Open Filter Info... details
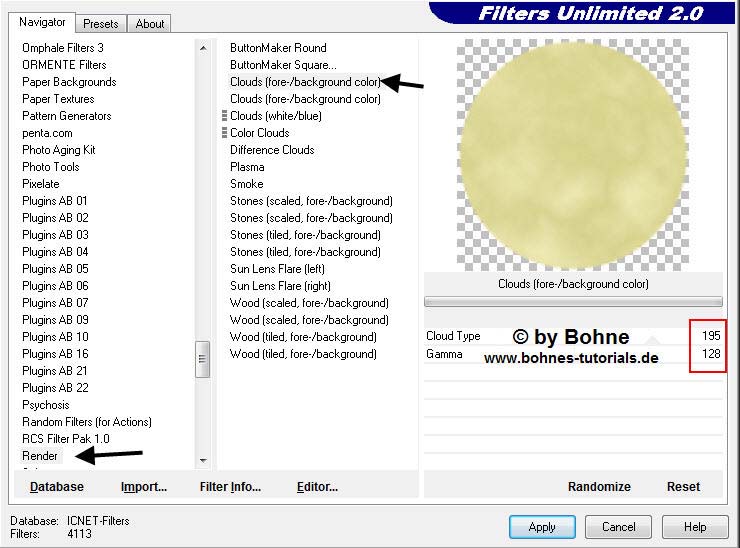 pos(230,487)
